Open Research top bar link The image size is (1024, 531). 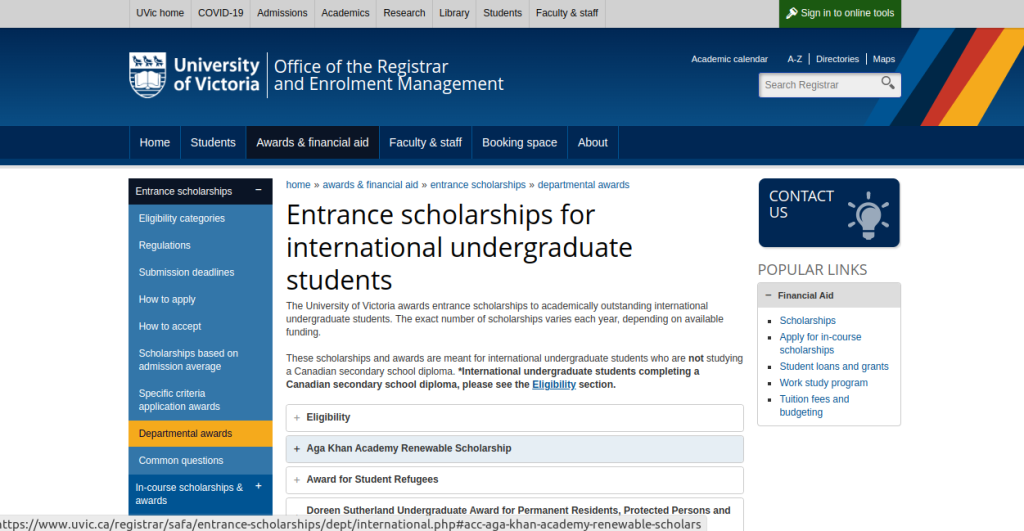tap(404, 13)
